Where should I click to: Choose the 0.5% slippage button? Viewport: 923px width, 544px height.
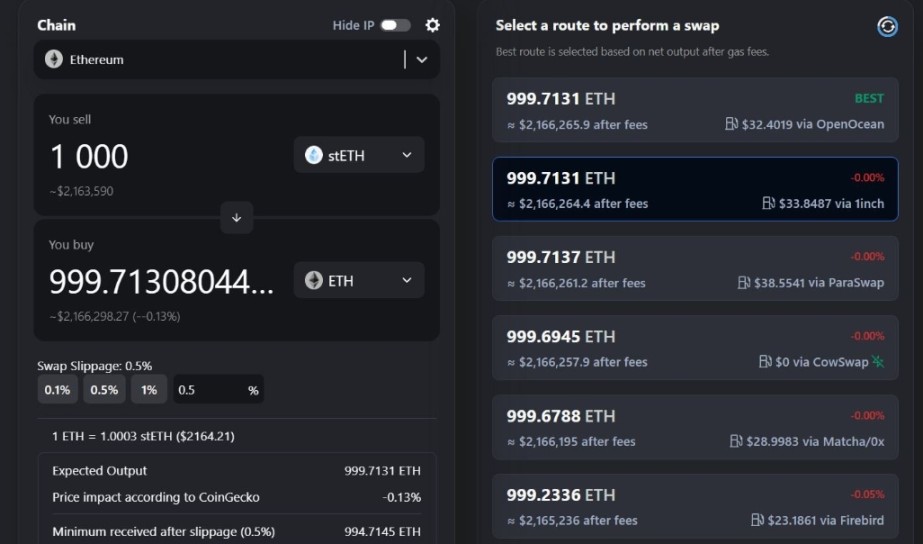click(104, 390)
